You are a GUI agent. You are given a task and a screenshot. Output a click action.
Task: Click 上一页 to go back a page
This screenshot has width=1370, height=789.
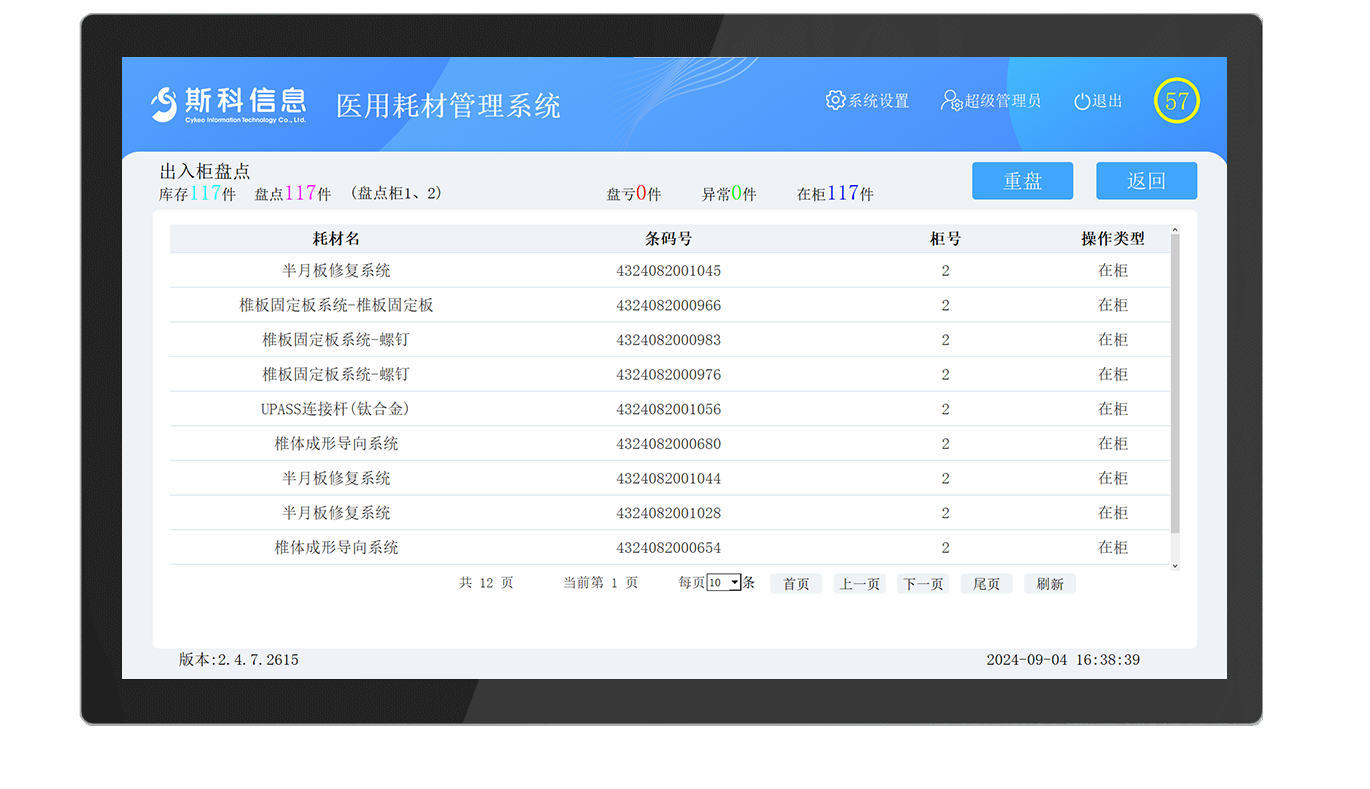click(x=859, y=583)
